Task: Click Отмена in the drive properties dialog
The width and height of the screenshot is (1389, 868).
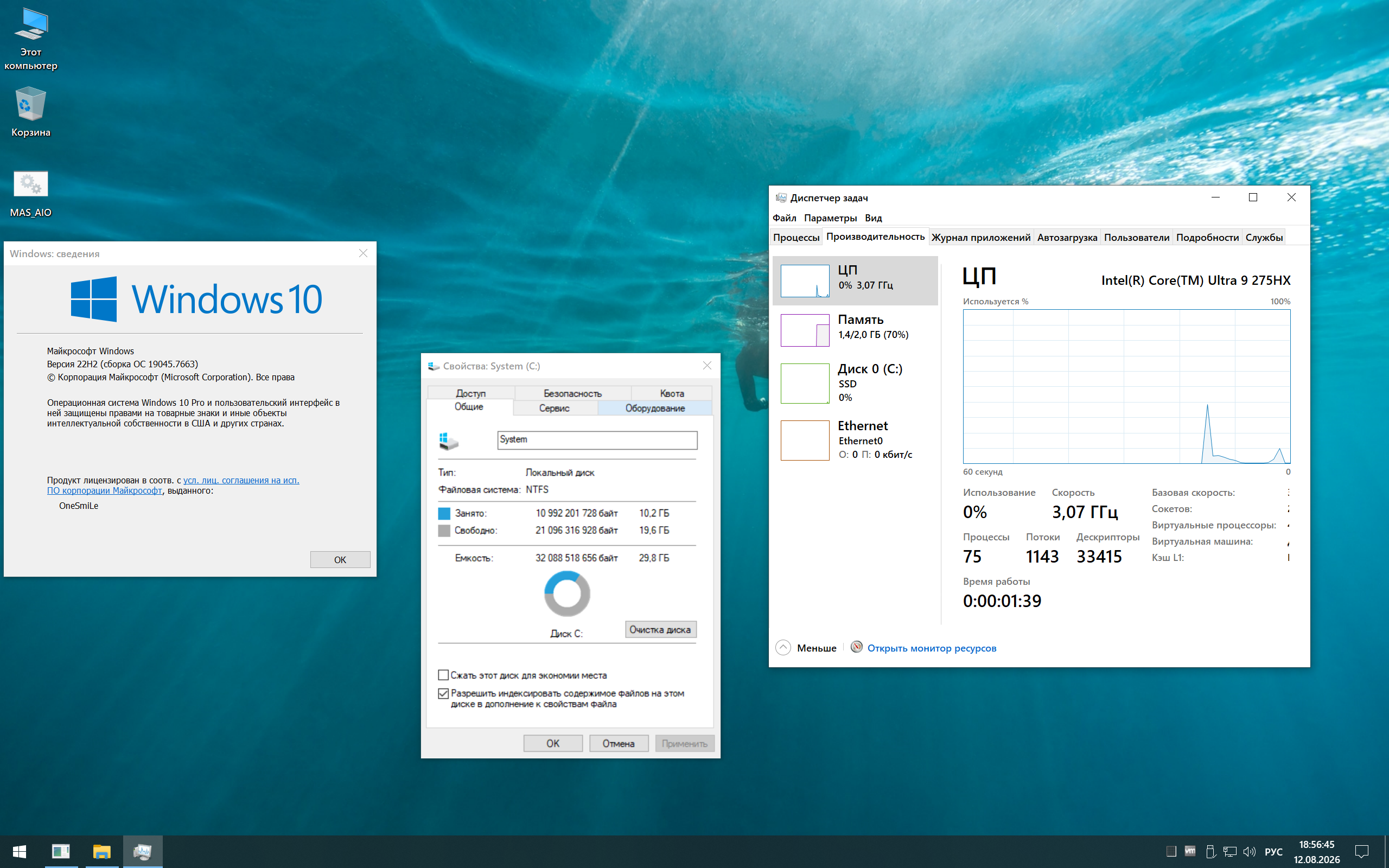Action: (619, 743)
